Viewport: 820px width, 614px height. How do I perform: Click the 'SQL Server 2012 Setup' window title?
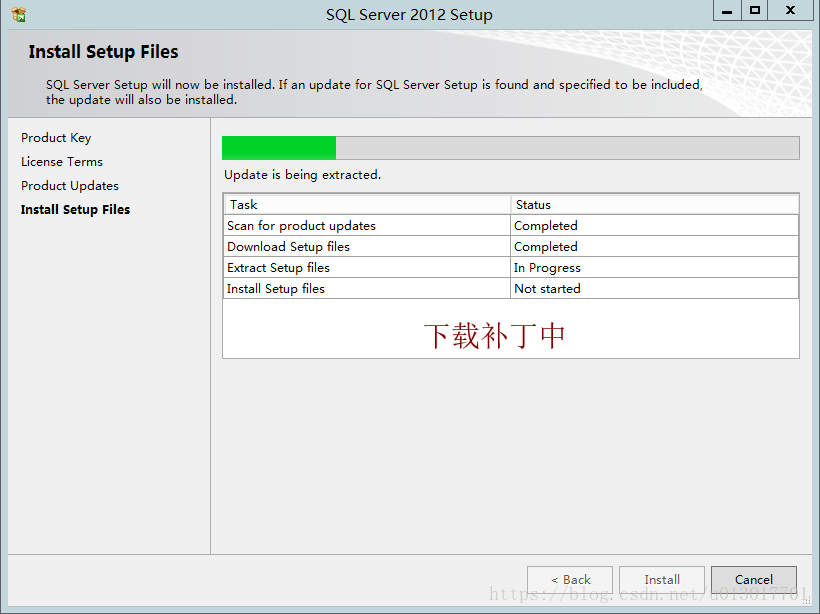click(x=409, y=15)
